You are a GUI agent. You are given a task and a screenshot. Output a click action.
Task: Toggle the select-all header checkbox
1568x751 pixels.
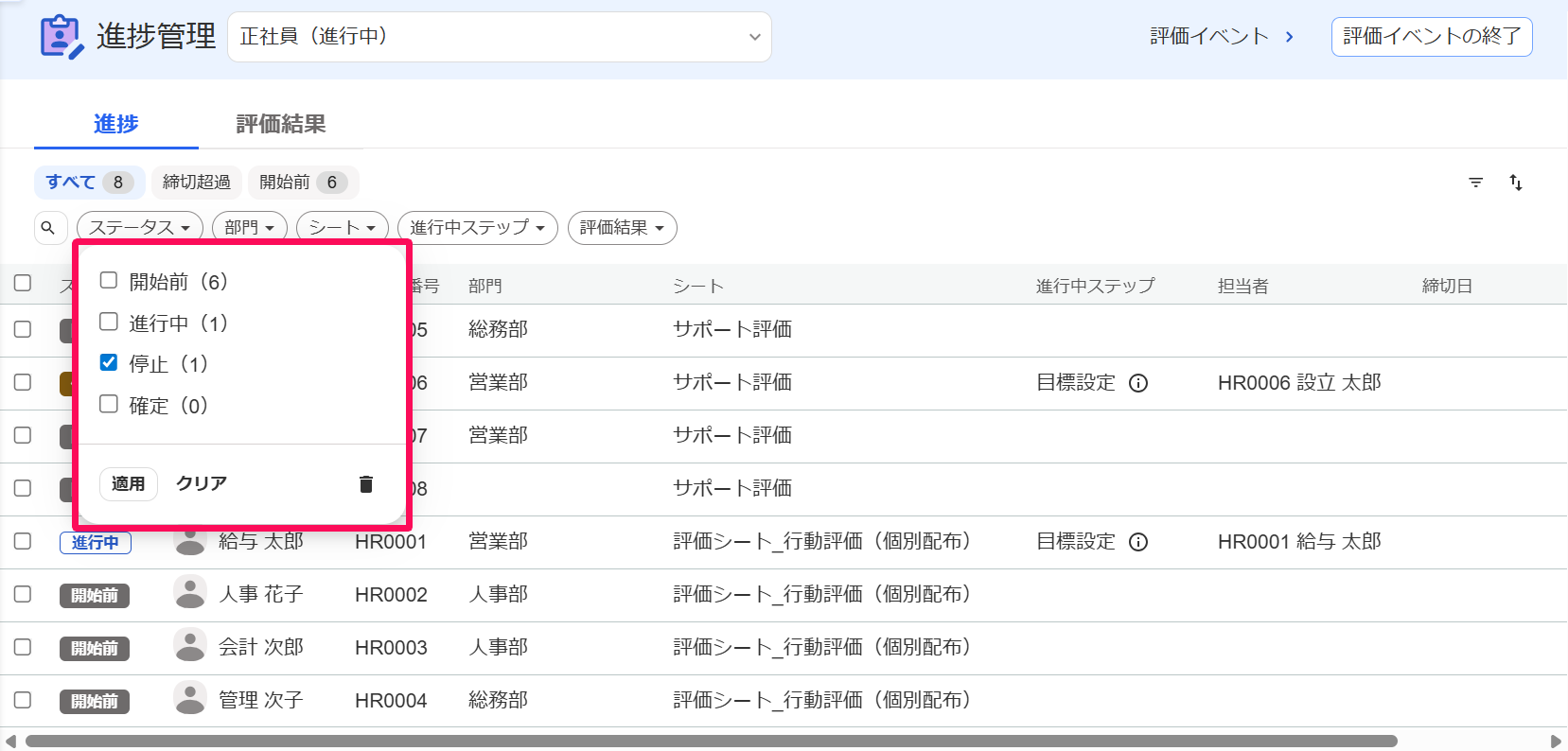(x=23, y=283)
